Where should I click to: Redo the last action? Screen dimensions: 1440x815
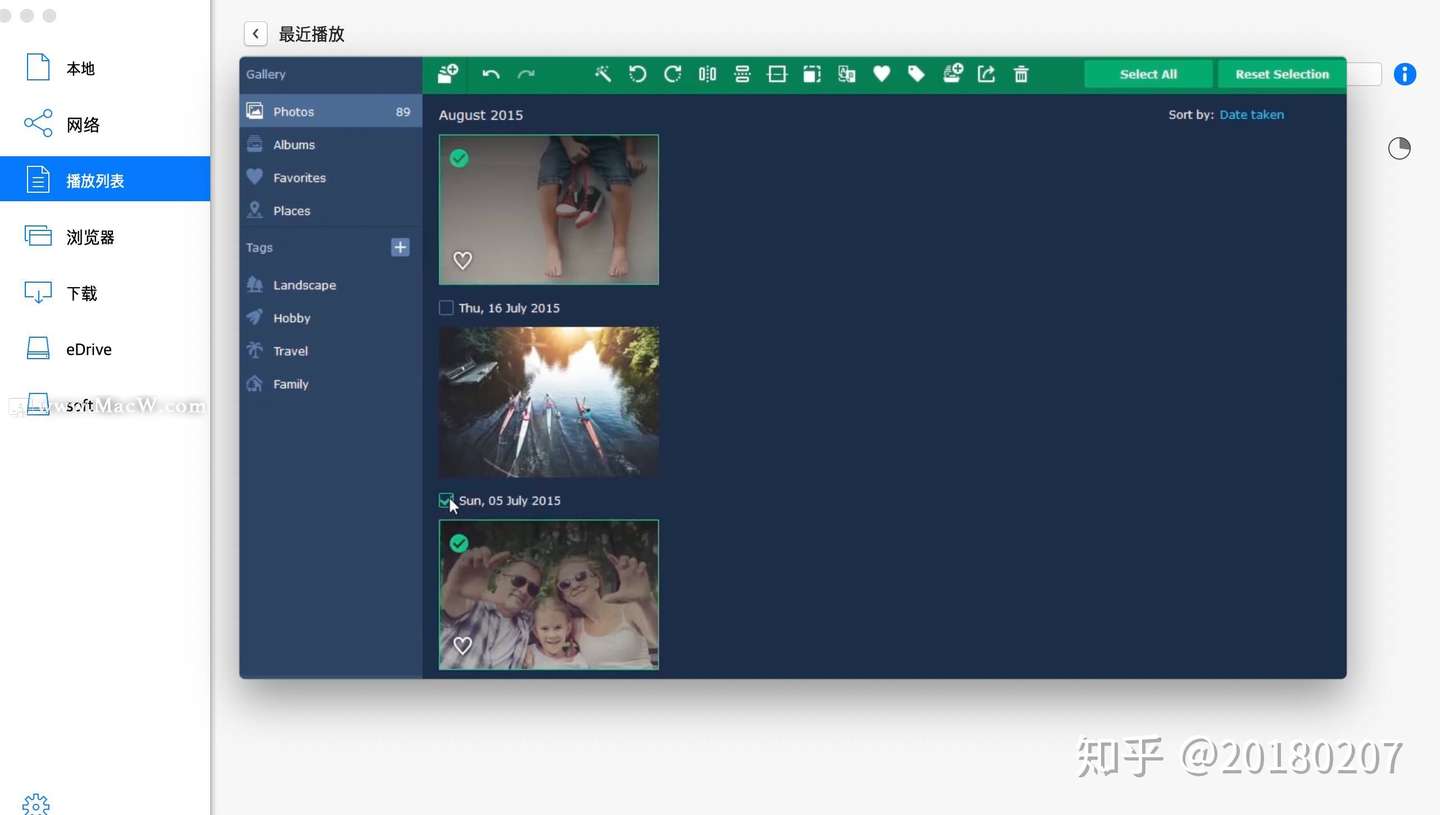(526, 74)
